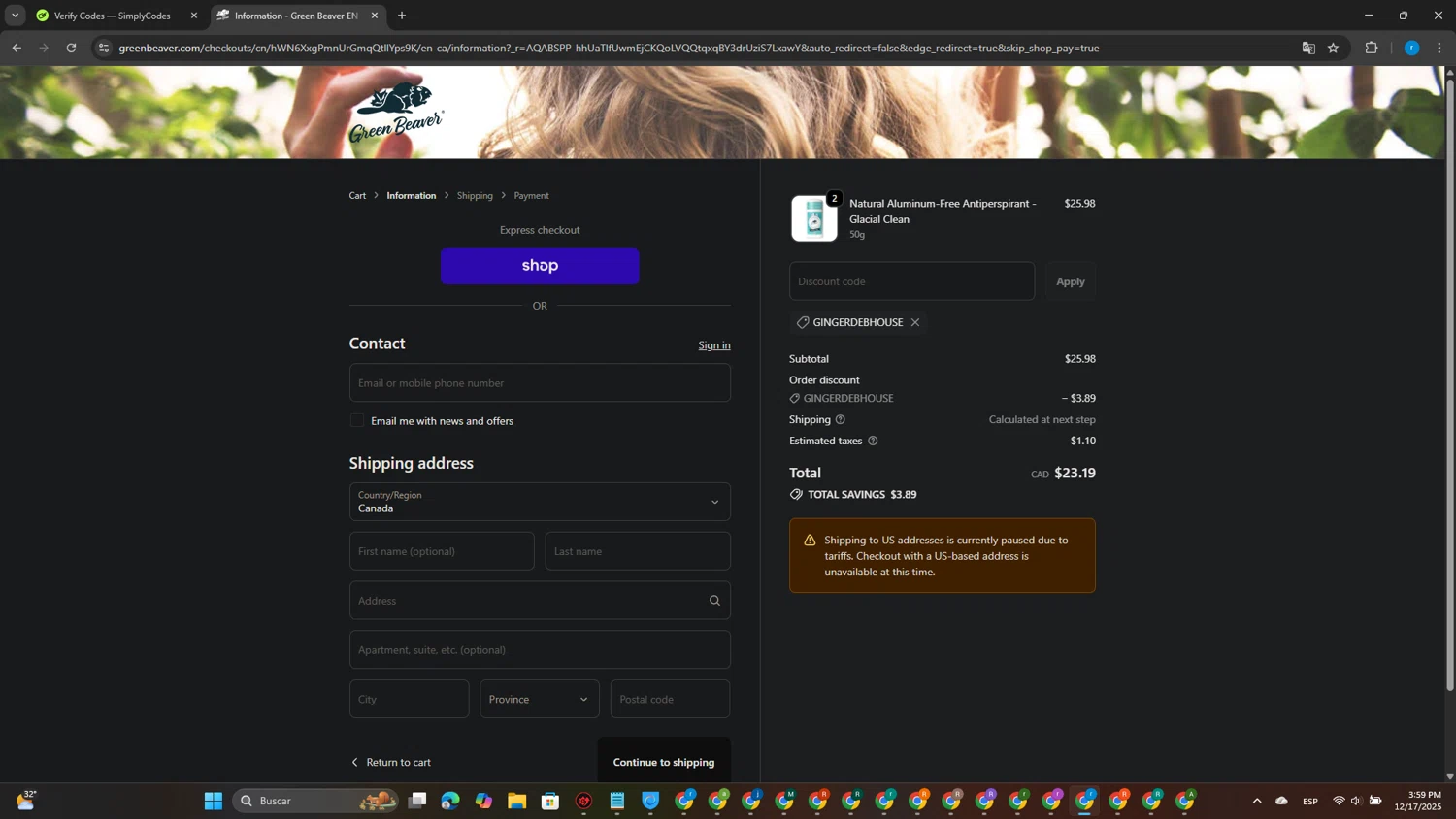1456x819 pixels.
Task: Open the clock showing 3:59 PM
Action: [1418, 801]
